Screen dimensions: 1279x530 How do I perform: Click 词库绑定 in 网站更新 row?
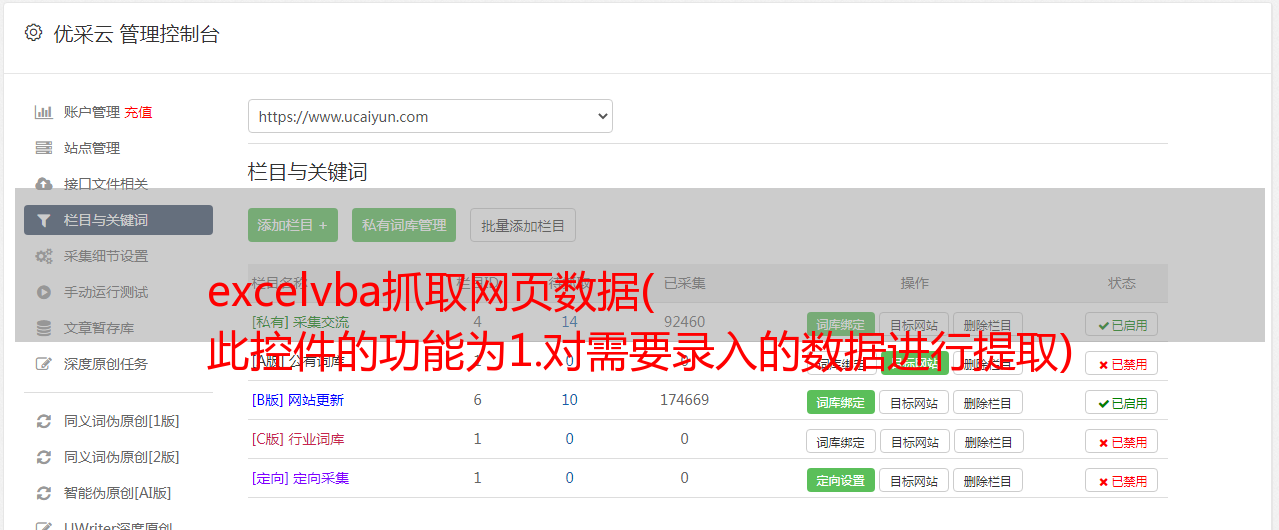pyautogui.click(x=841, y=402)
